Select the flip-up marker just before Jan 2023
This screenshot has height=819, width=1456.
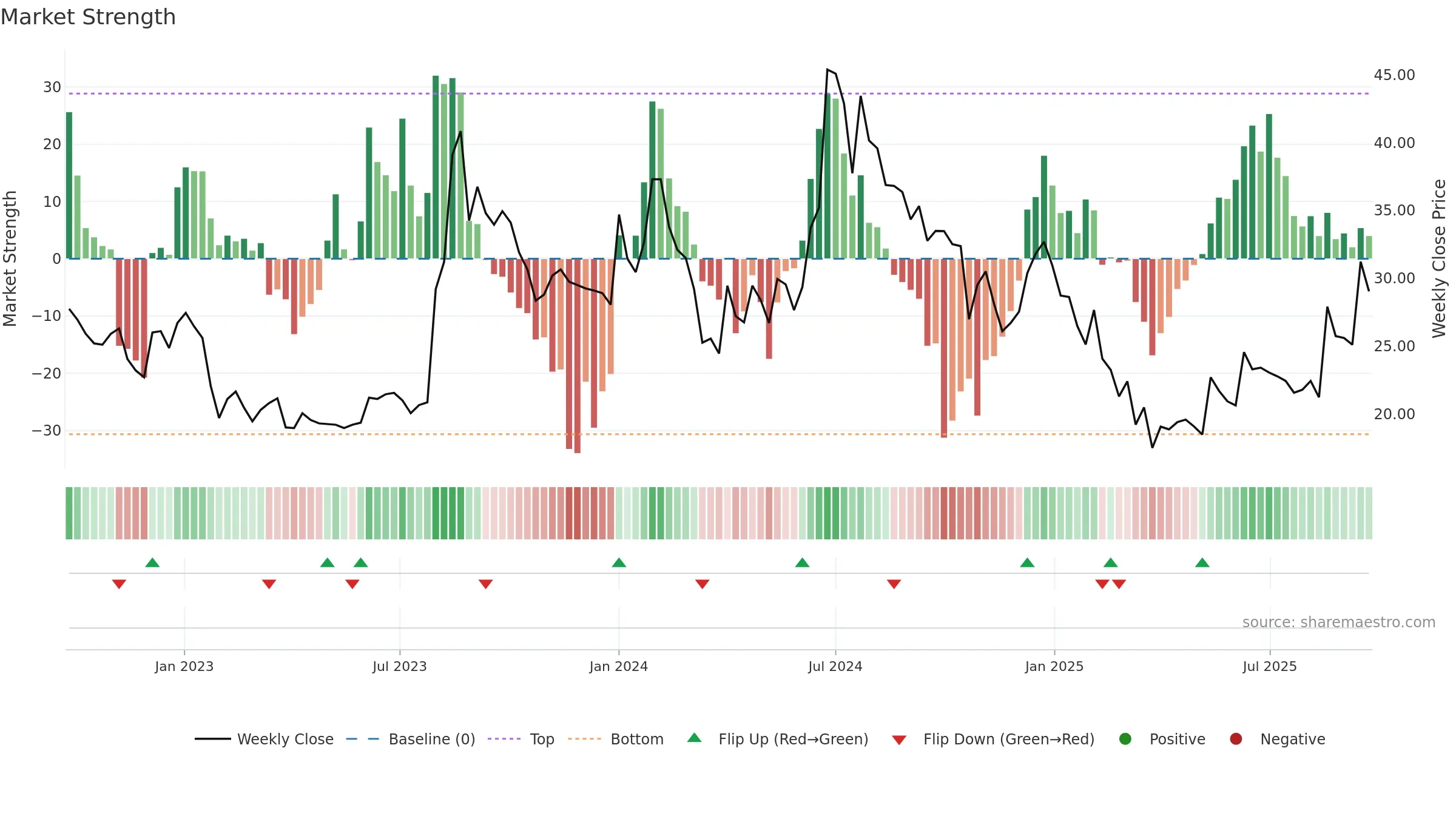tap(152, 562)
